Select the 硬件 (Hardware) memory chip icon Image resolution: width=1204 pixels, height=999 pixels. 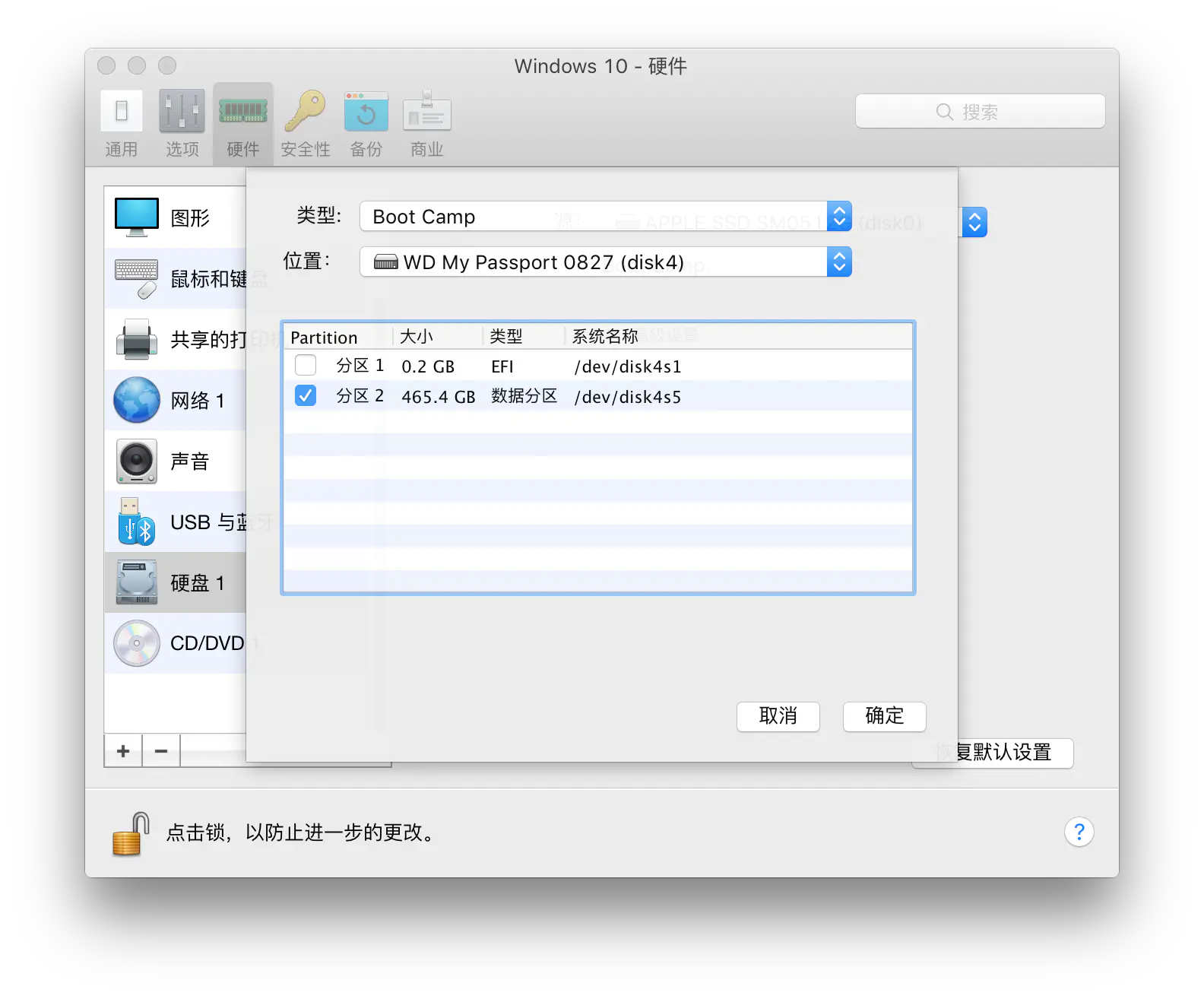(243, 111)
